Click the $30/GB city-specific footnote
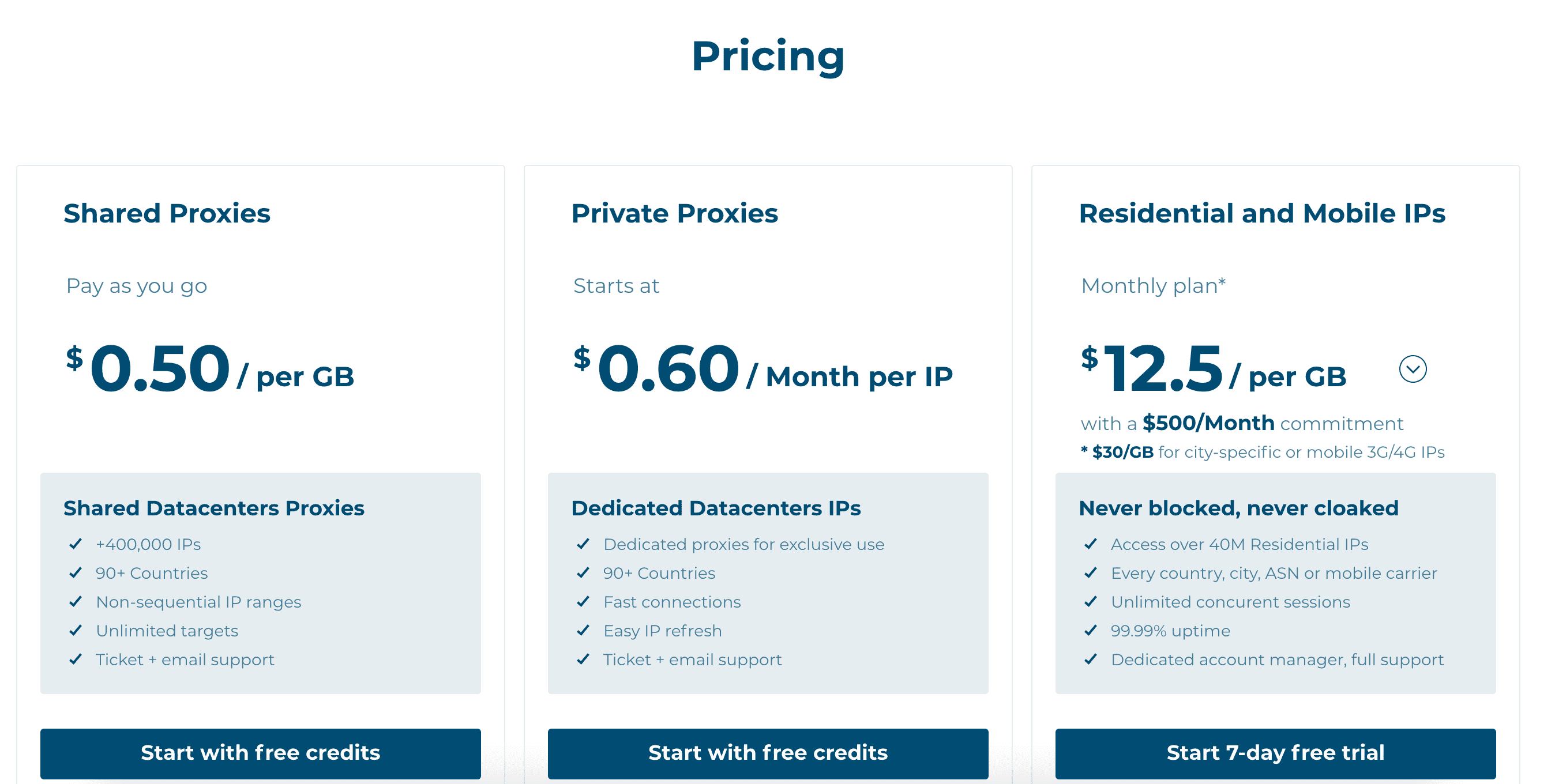 [x=1262, y=452]
